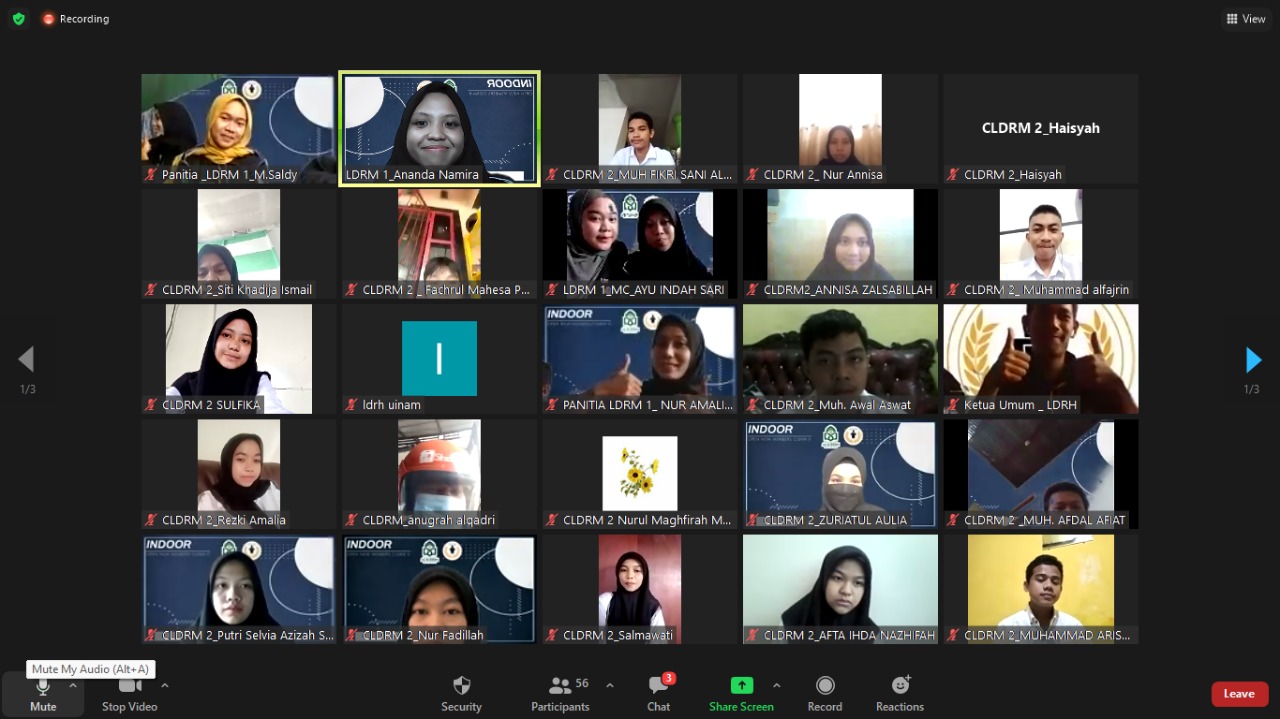This screenshot has width=1280, height=719.
Task: Go to previous gallery page arrow
Action: pos(27,359)
